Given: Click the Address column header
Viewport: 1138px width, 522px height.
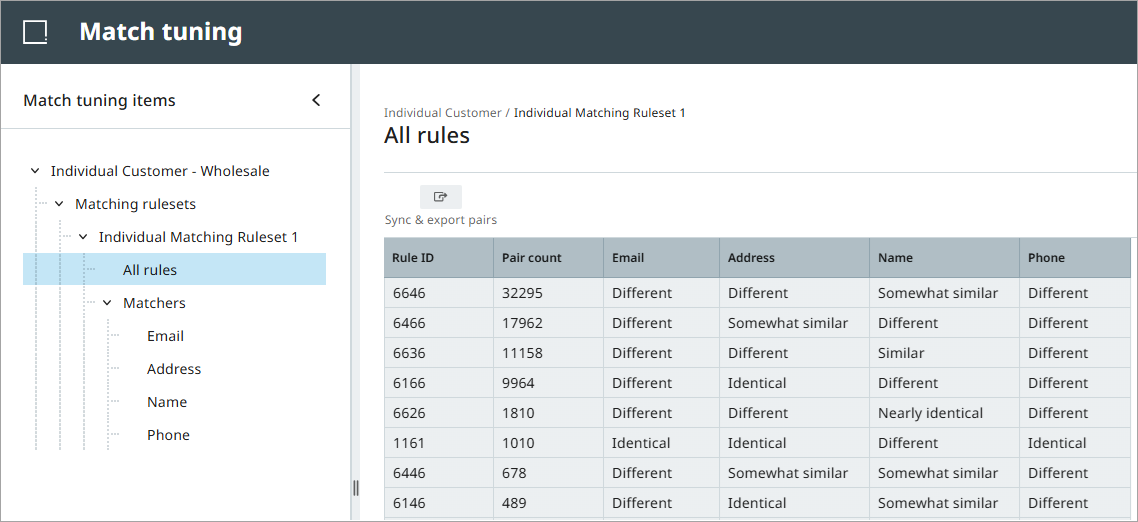Looking at the screenshot, I should [795, 258].
